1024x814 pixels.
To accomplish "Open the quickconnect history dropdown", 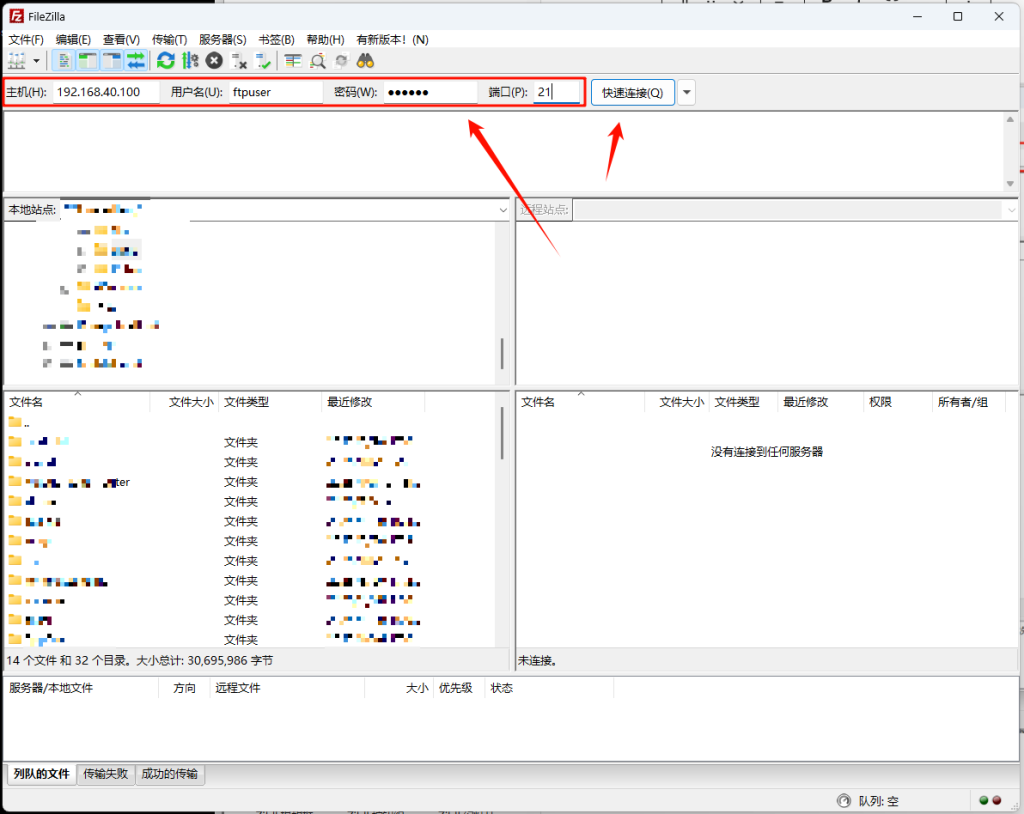I will coord(685,92).
